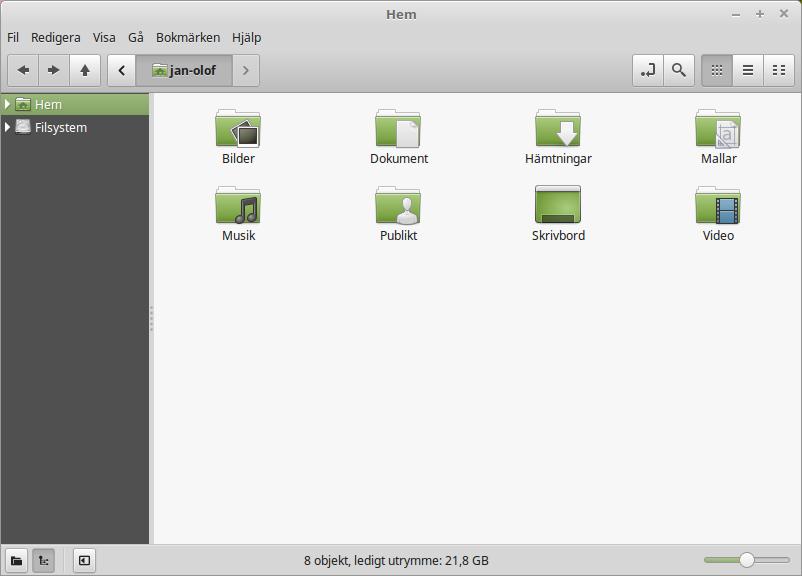The height and width of the screenshot is (576, 802).
Task: Go back with the back arrow button
Action: click(x=24, y=70)
